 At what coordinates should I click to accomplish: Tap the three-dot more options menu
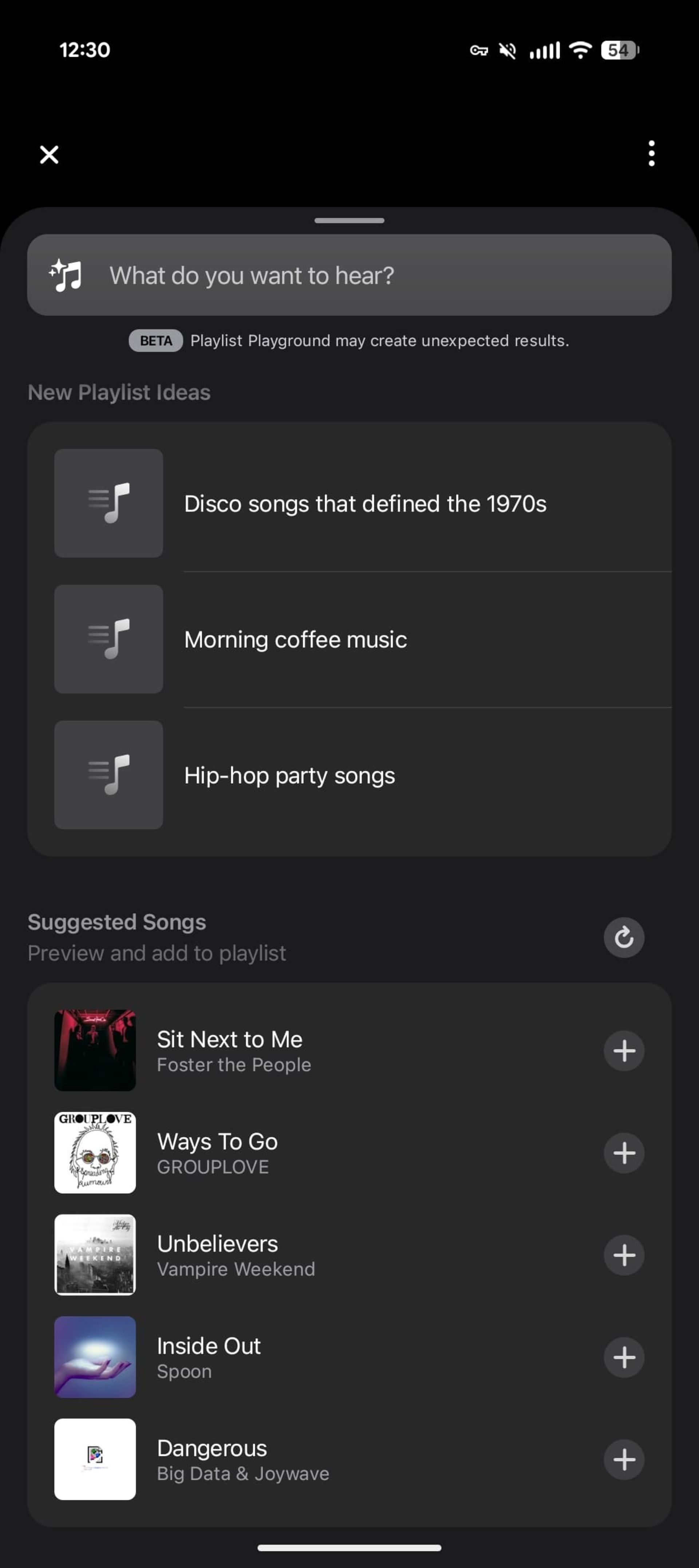tap(652, 154)
